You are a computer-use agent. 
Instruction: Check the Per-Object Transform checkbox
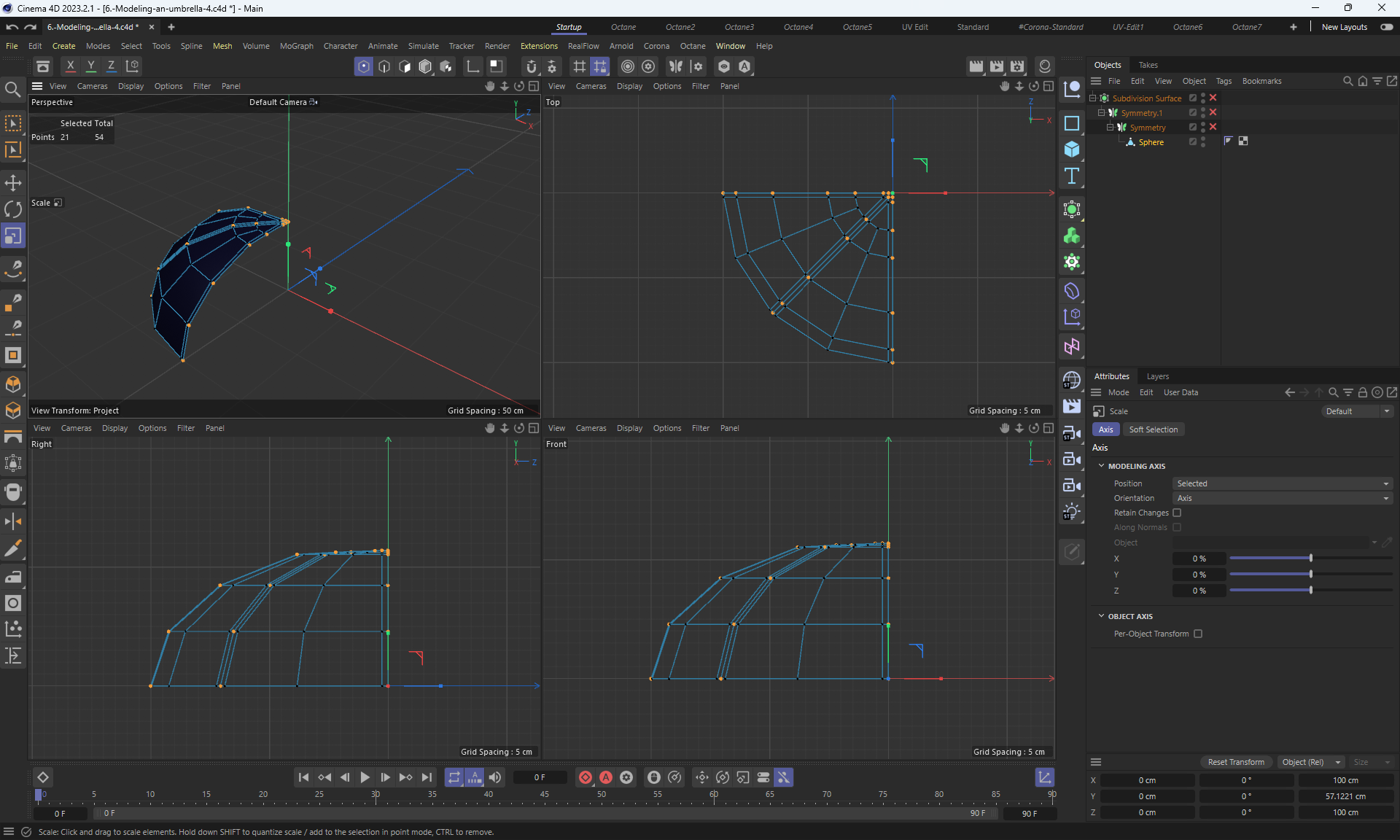pyautogui.click(x=1198, y=634)
